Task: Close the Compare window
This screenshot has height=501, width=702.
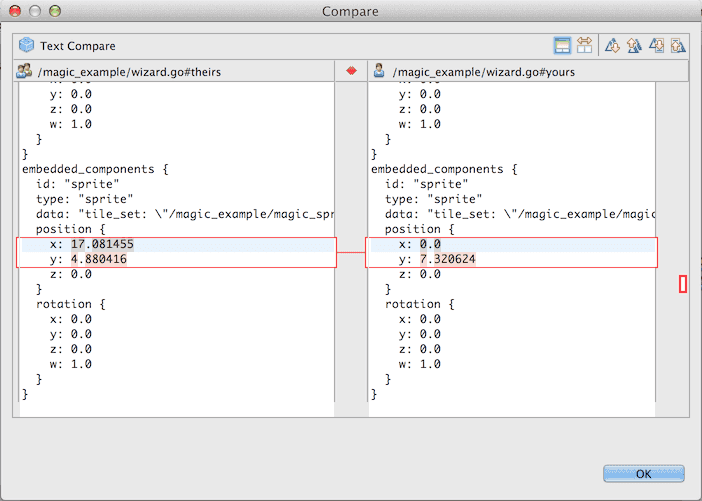Action: coord(15,11)
